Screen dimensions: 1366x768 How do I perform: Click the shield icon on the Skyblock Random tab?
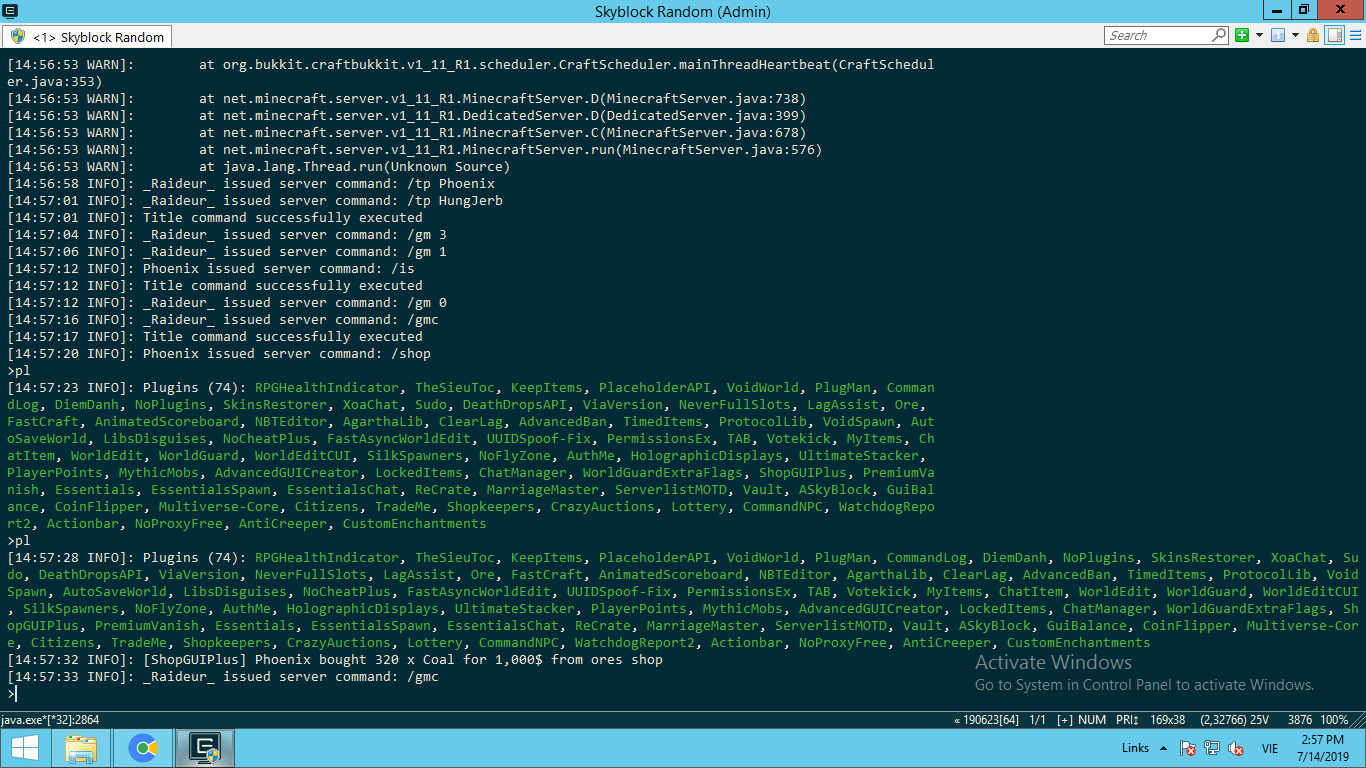click(x=18, y=37)
